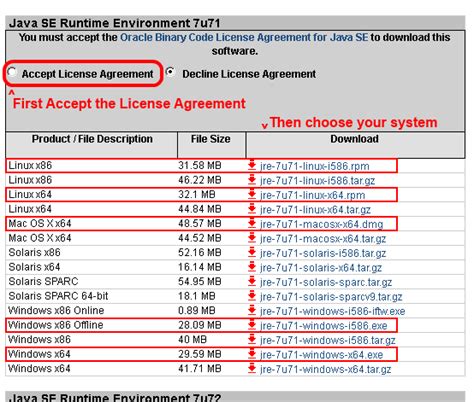474x402 pixels.
Task: Download jre-7u71-linux-x64.rpm
Action: (312, 195)
